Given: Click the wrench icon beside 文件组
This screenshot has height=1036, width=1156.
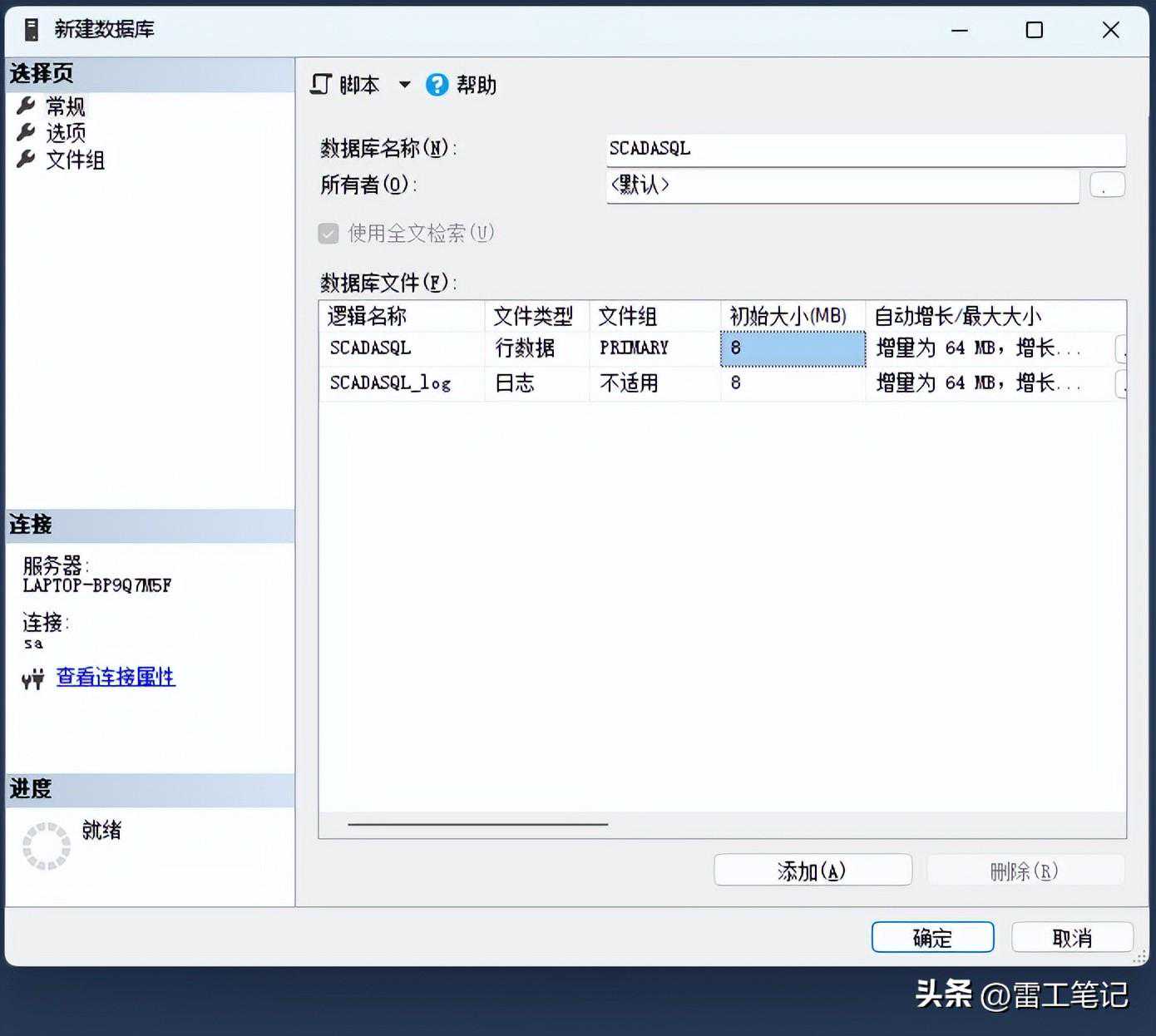Looking at the screenshot, I should 27,159.
